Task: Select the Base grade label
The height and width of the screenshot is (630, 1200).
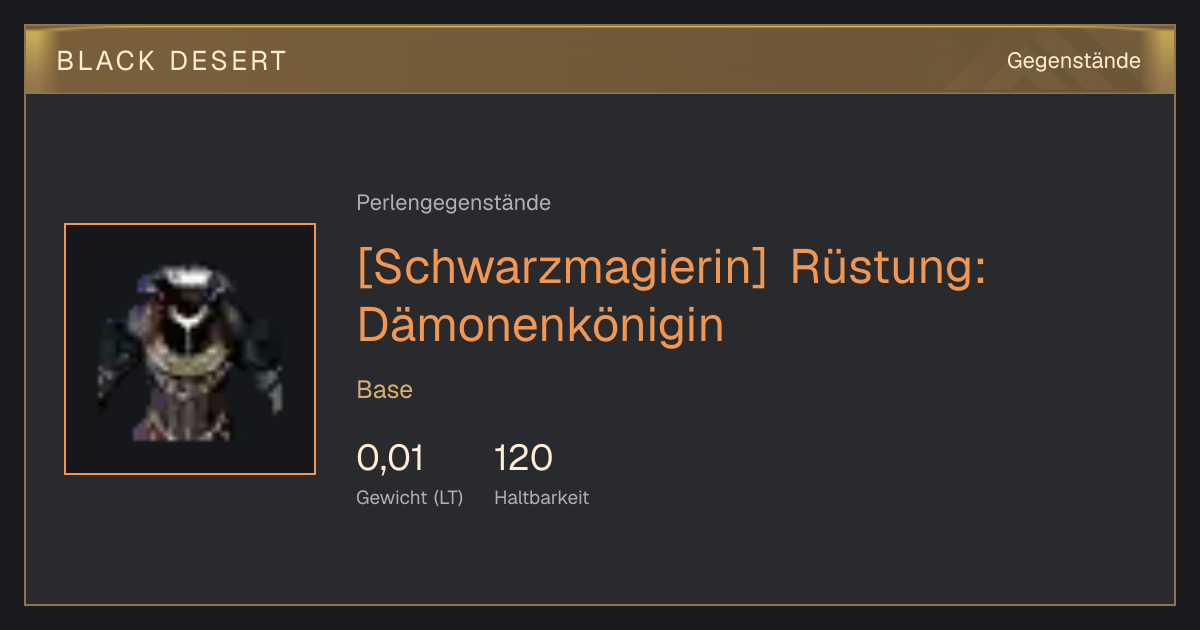Action: coord(385,390)
